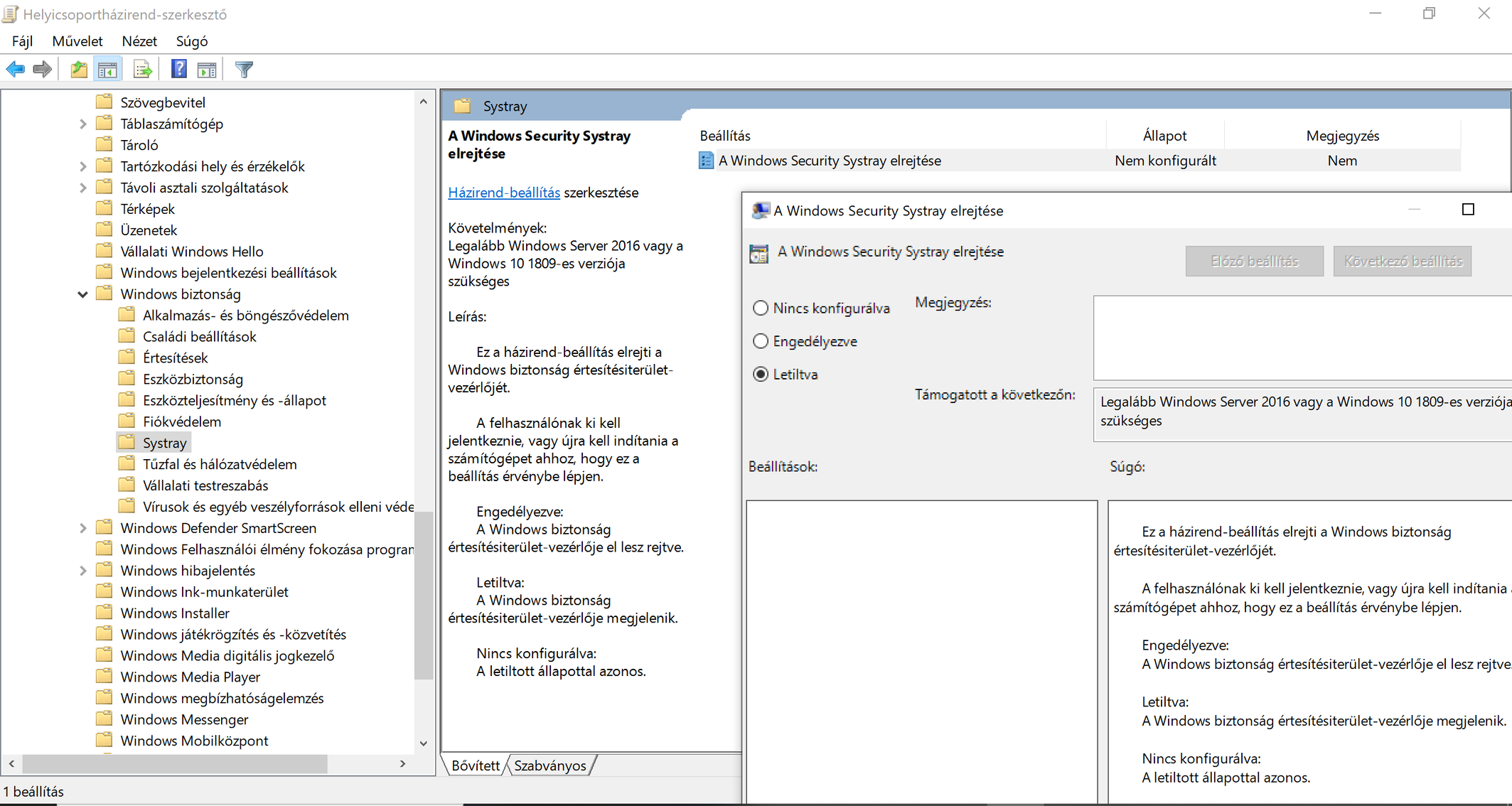Select the Vállalati testreszabás tree item
The height and width of the screenshot is (806, 1512).
click(x=205, y=485)
